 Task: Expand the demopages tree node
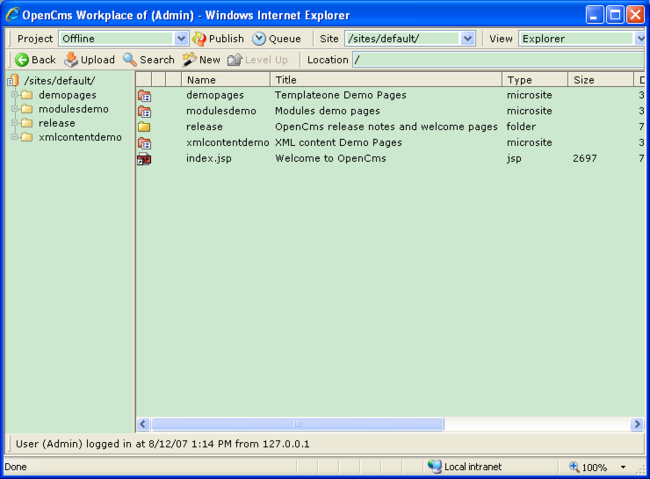point(15,95)
